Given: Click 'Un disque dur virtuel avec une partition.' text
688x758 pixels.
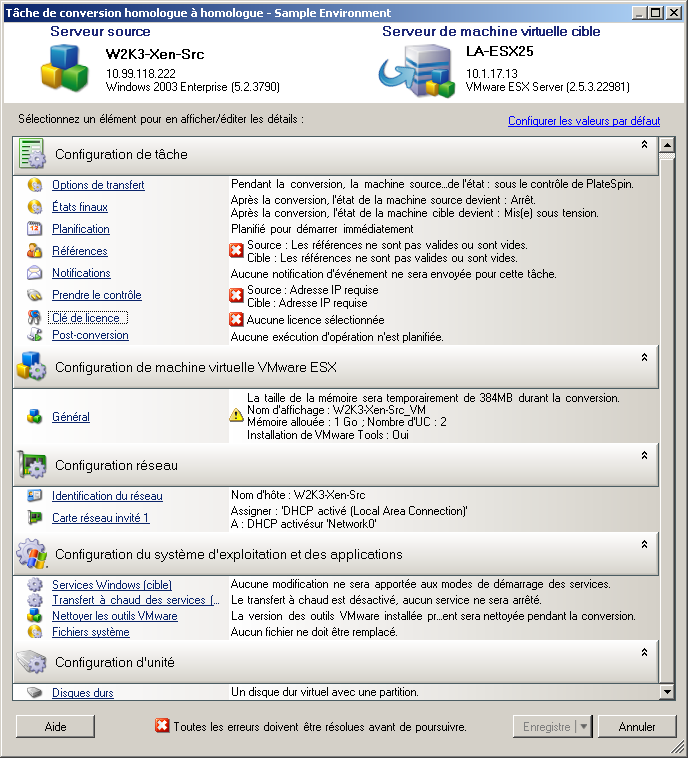Looking at the screenshot, I should coord(325,692).
